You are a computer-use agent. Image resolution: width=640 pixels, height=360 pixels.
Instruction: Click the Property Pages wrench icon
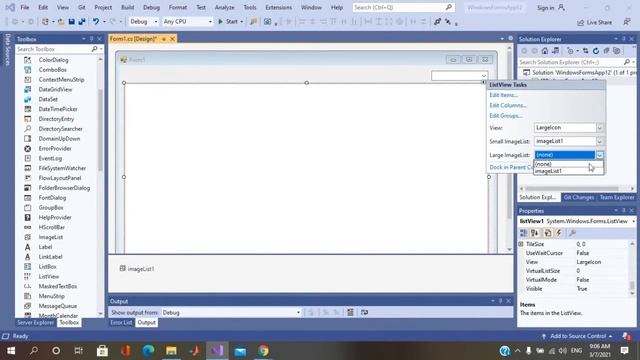[572, 233]
